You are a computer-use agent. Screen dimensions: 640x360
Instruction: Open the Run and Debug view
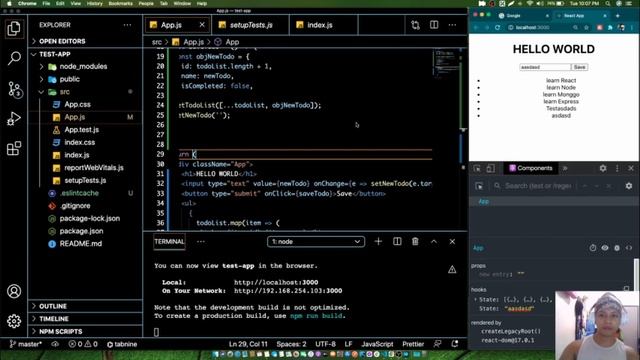14,119
